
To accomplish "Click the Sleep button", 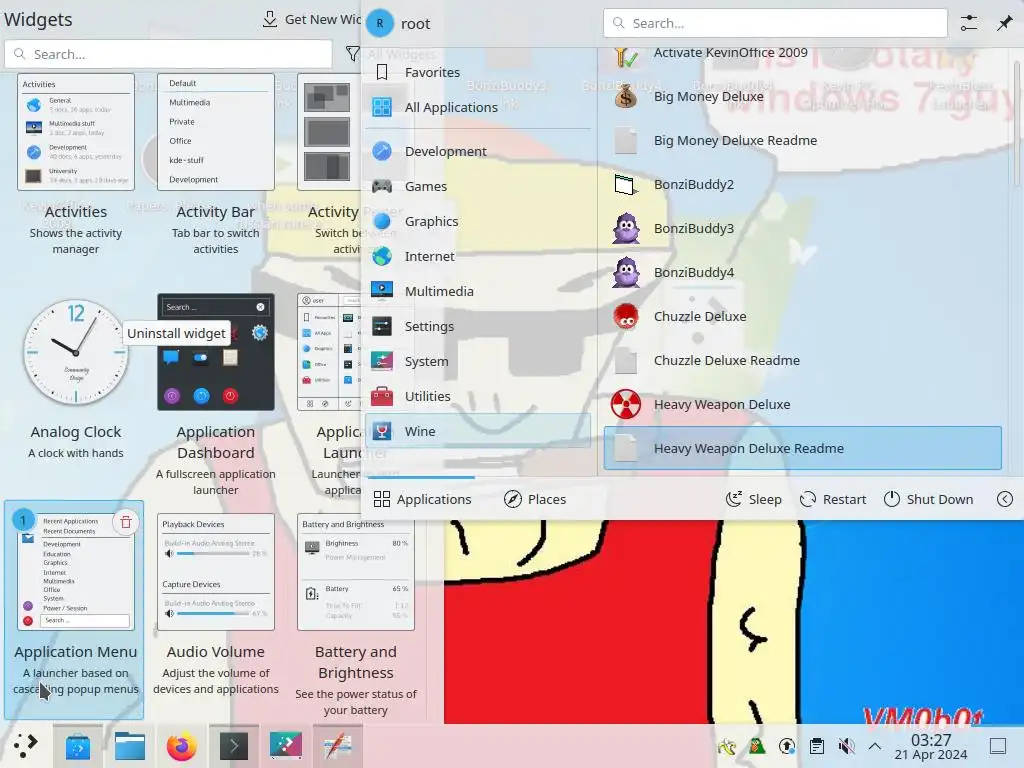I will (x=754, y=500).
